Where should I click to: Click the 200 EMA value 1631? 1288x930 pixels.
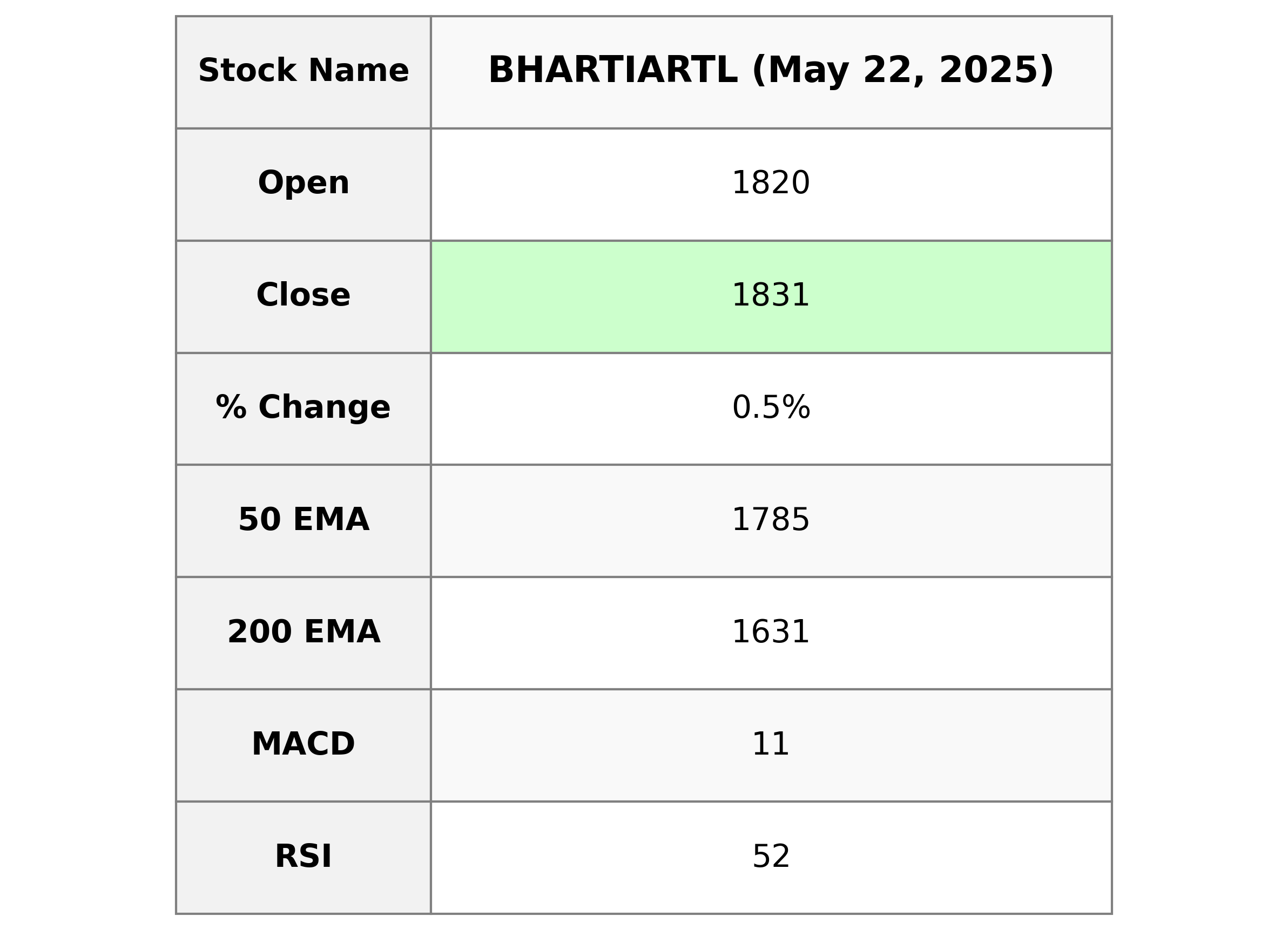[x=771, y=632]
